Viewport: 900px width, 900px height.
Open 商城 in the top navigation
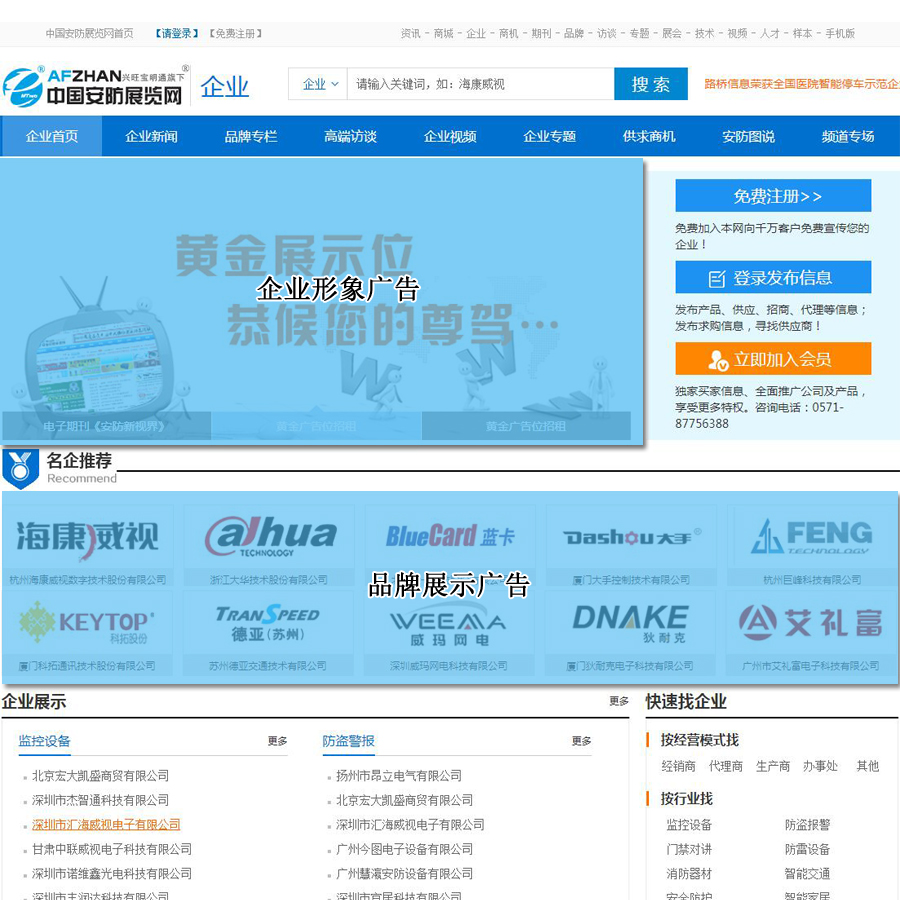tap(443, 33)
